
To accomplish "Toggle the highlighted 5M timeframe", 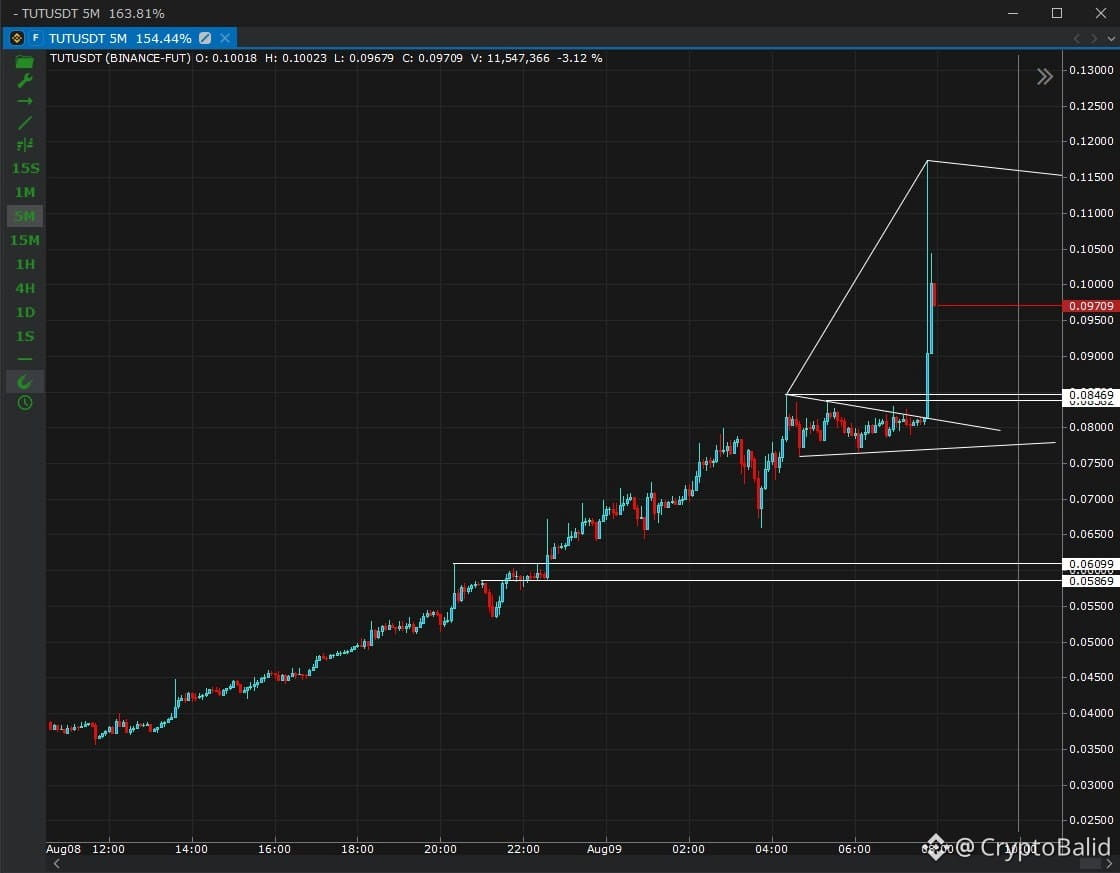I will 25,216.
